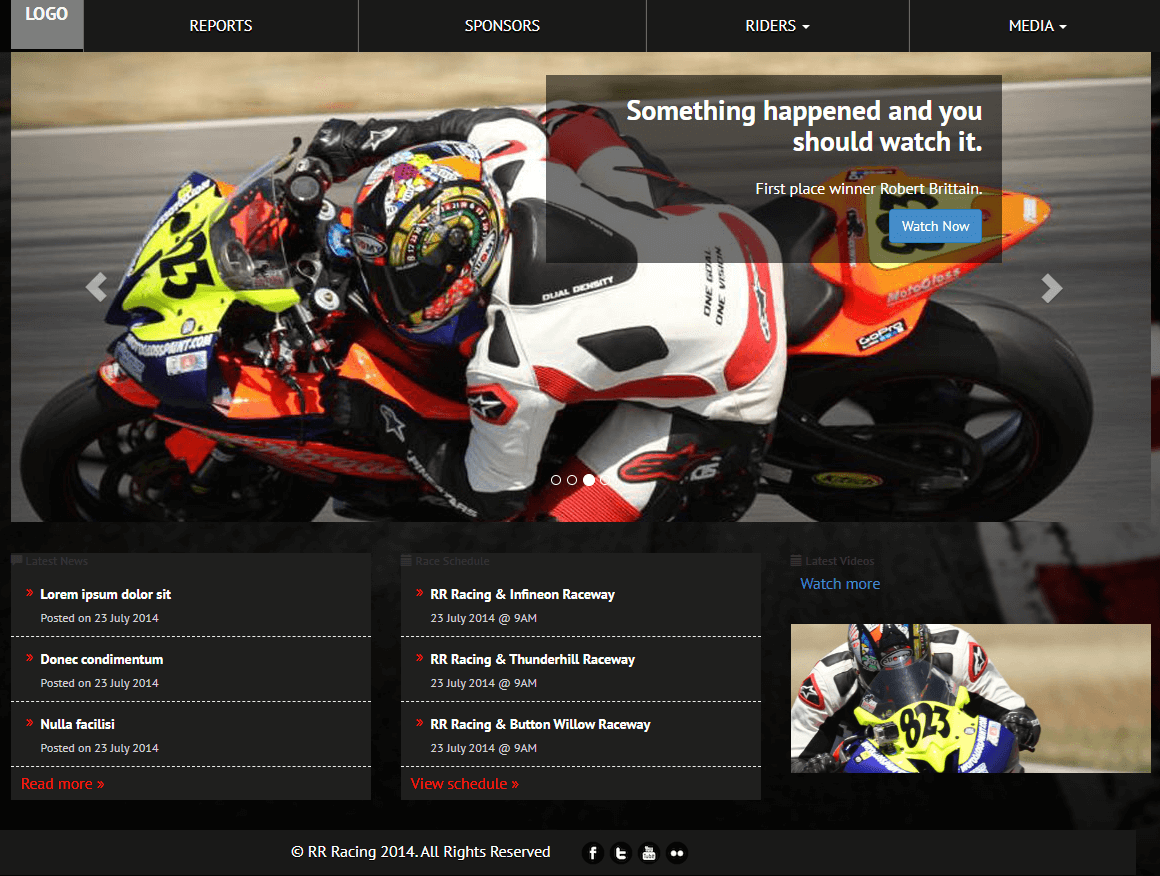This screenshot has width=1160, height=876.
Task: Click the YouTube icon in footer
Action: (649, 853)
